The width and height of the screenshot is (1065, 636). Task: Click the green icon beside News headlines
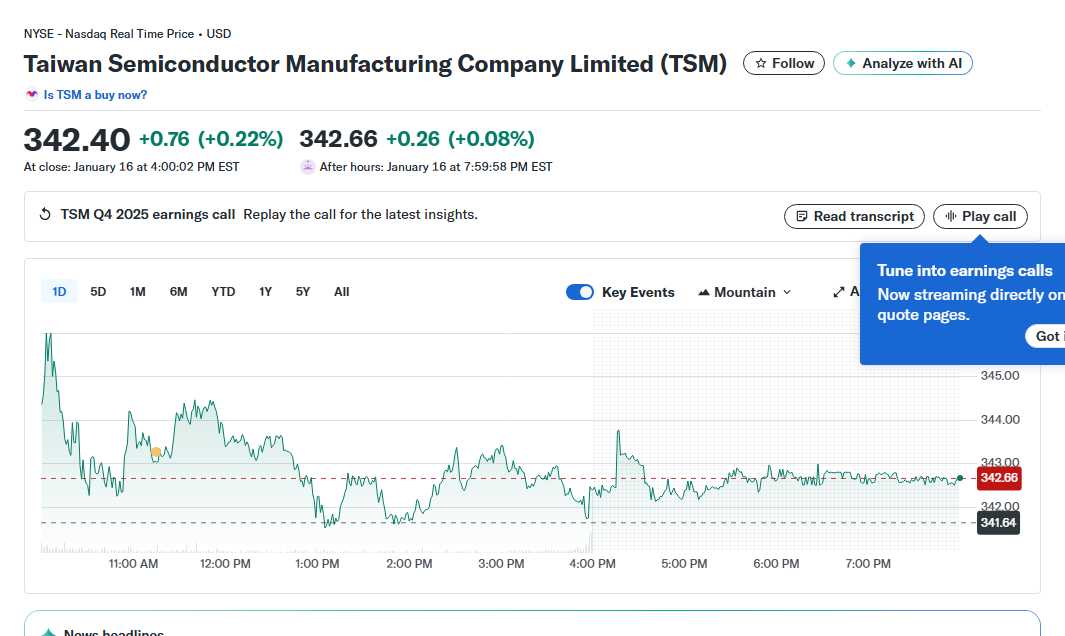48,631
